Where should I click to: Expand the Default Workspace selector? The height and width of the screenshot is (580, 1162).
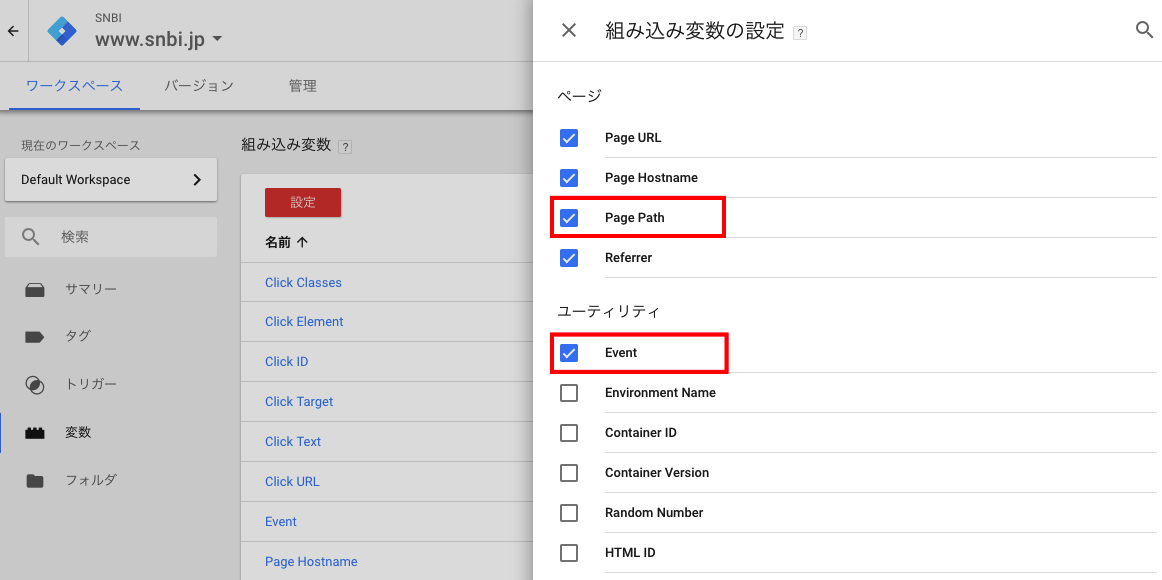click(111, 179)
